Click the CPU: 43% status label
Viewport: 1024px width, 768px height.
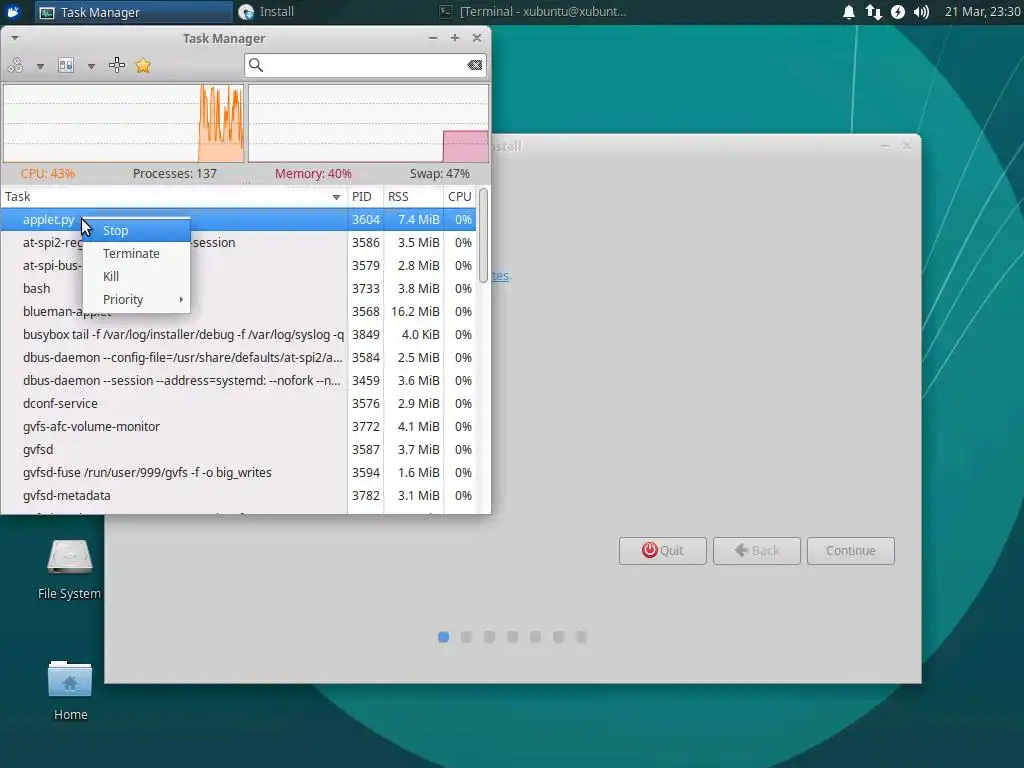click(x=48, y=174)
